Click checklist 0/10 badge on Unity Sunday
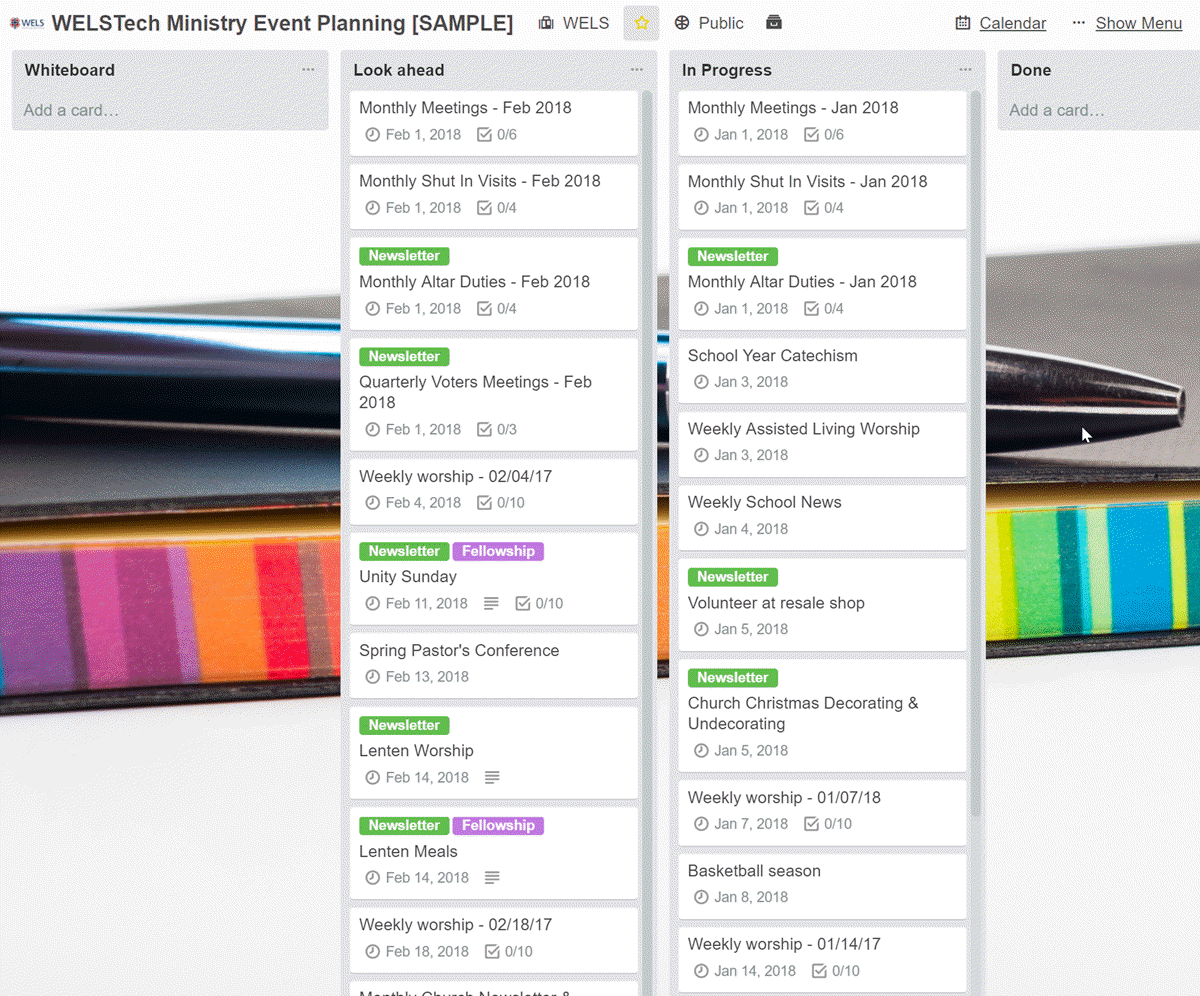 click(x=539, y=604)
